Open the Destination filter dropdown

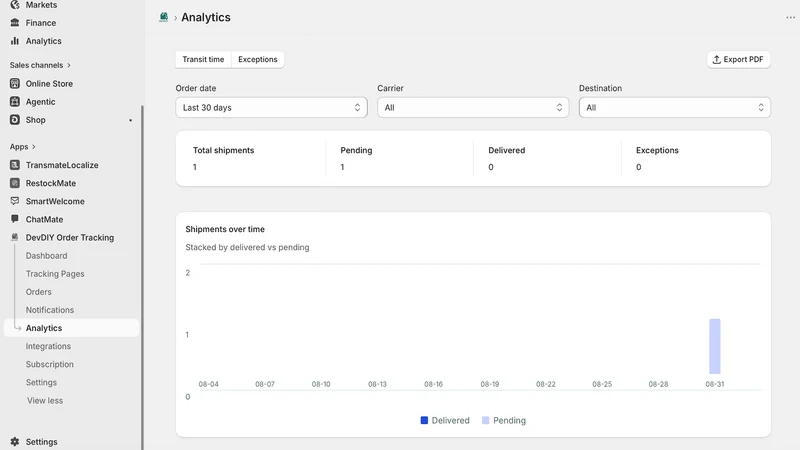click(x=674, y=108)
